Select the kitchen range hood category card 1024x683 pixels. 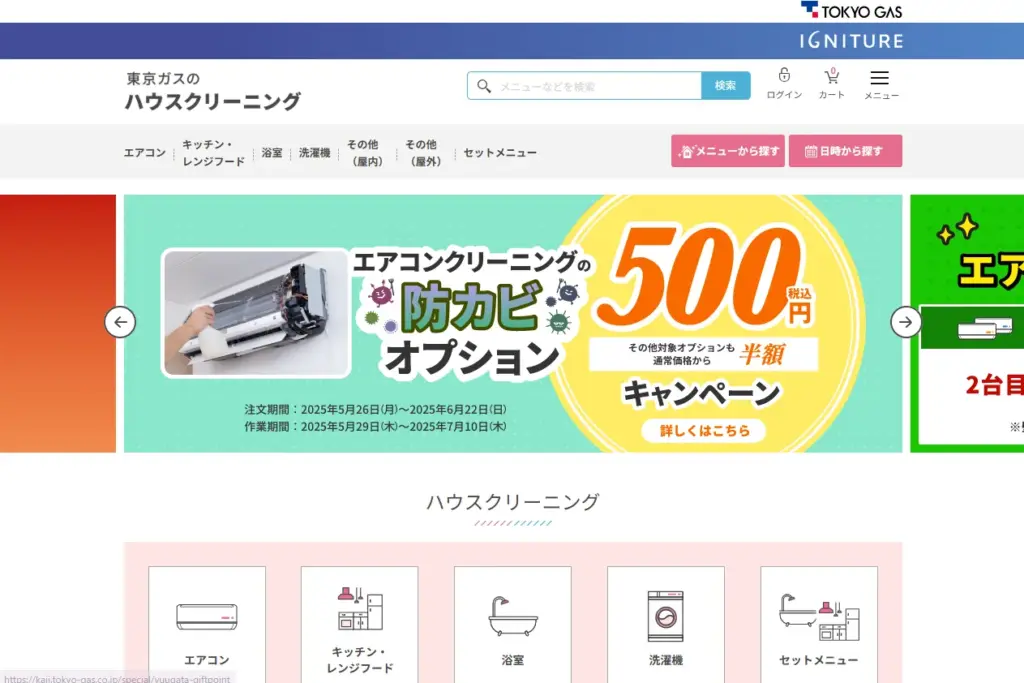359,624
